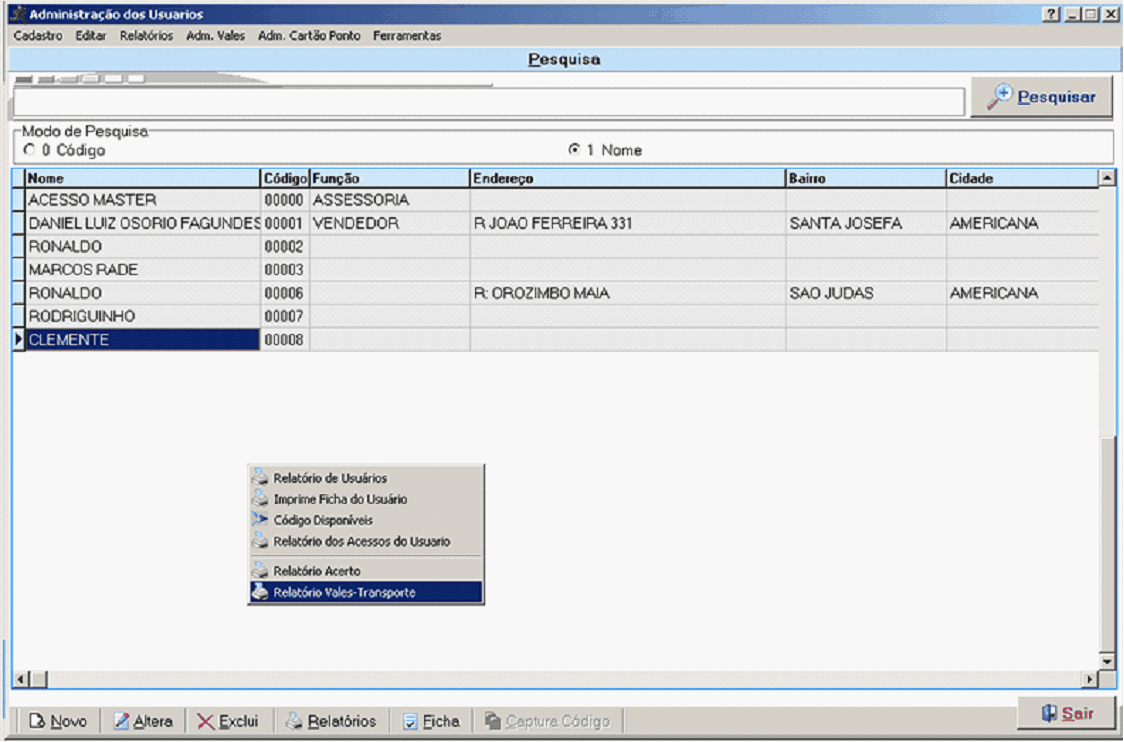The image size is (1124, 742).
Task: Click the icon beside Relatório dos Acessos do Usuario
Action: click(x=260, y=542)
